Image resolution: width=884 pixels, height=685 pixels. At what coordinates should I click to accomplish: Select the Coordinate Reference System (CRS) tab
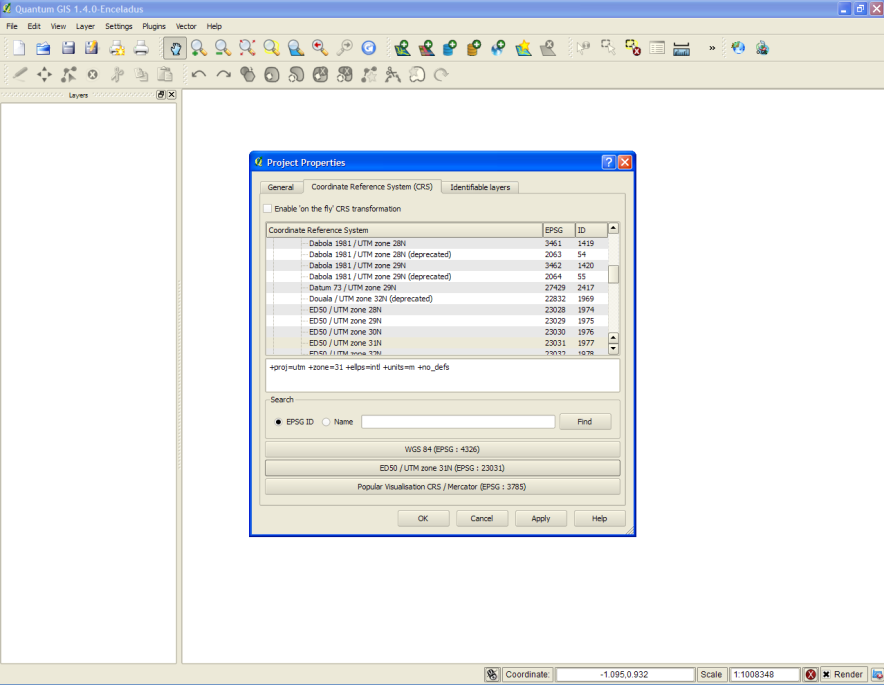(372, 187)
